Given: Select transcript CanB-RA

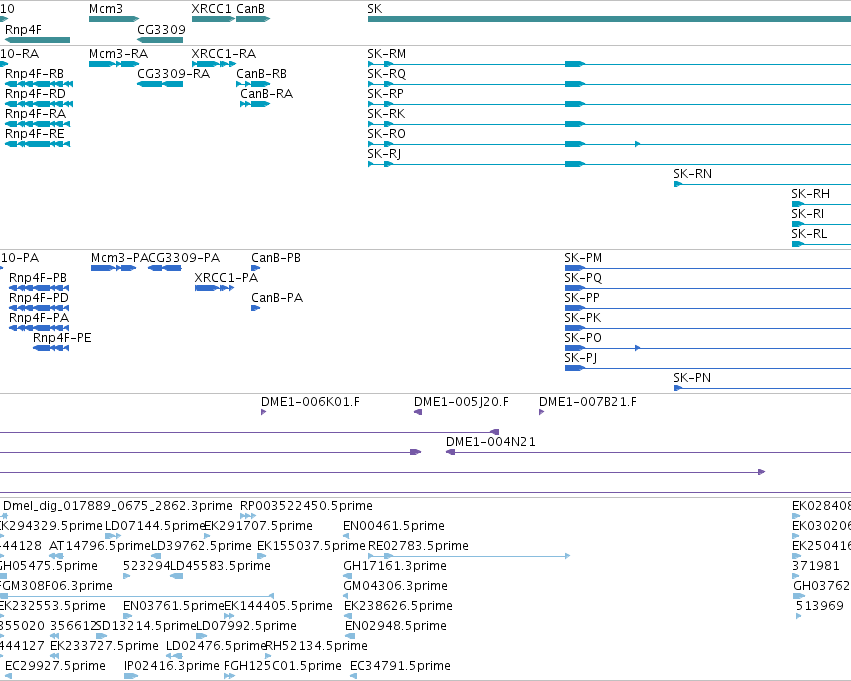Looking at the screenshot, I should click(x=255, y=104).
